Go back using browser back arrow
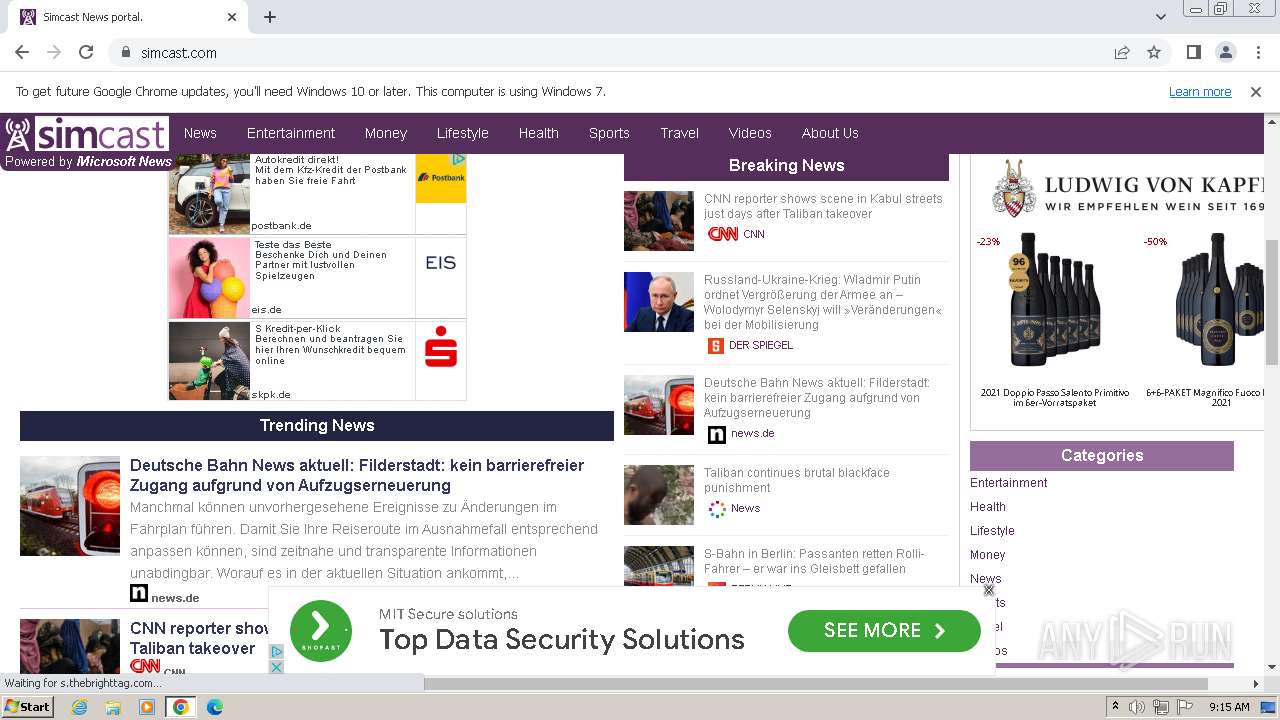1280x720 pixels. coord(22,52)
